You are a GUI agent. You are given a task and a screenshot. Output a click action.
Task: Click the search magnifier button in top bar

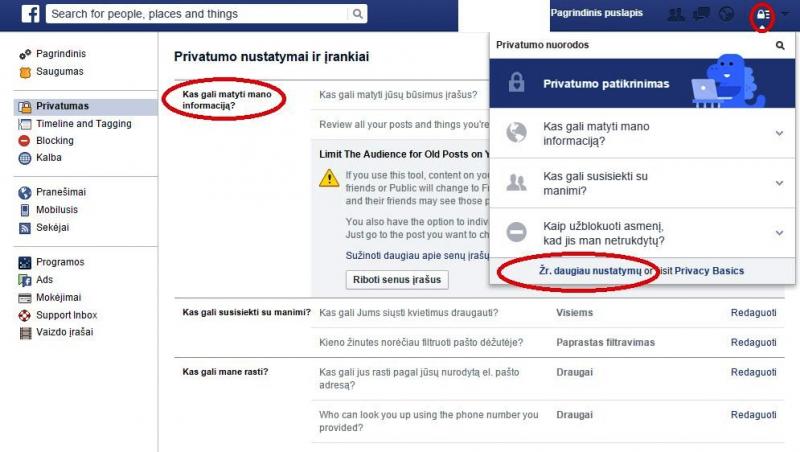click(x=358, y=14)
